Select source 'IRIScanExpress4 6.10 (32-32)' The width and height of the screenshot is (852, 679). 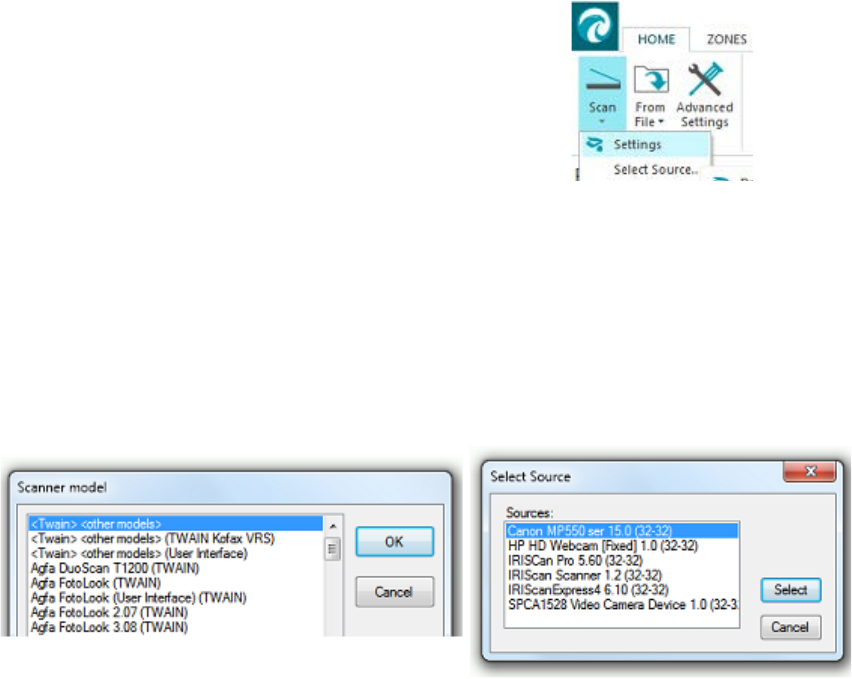click(x=622, y=589)
